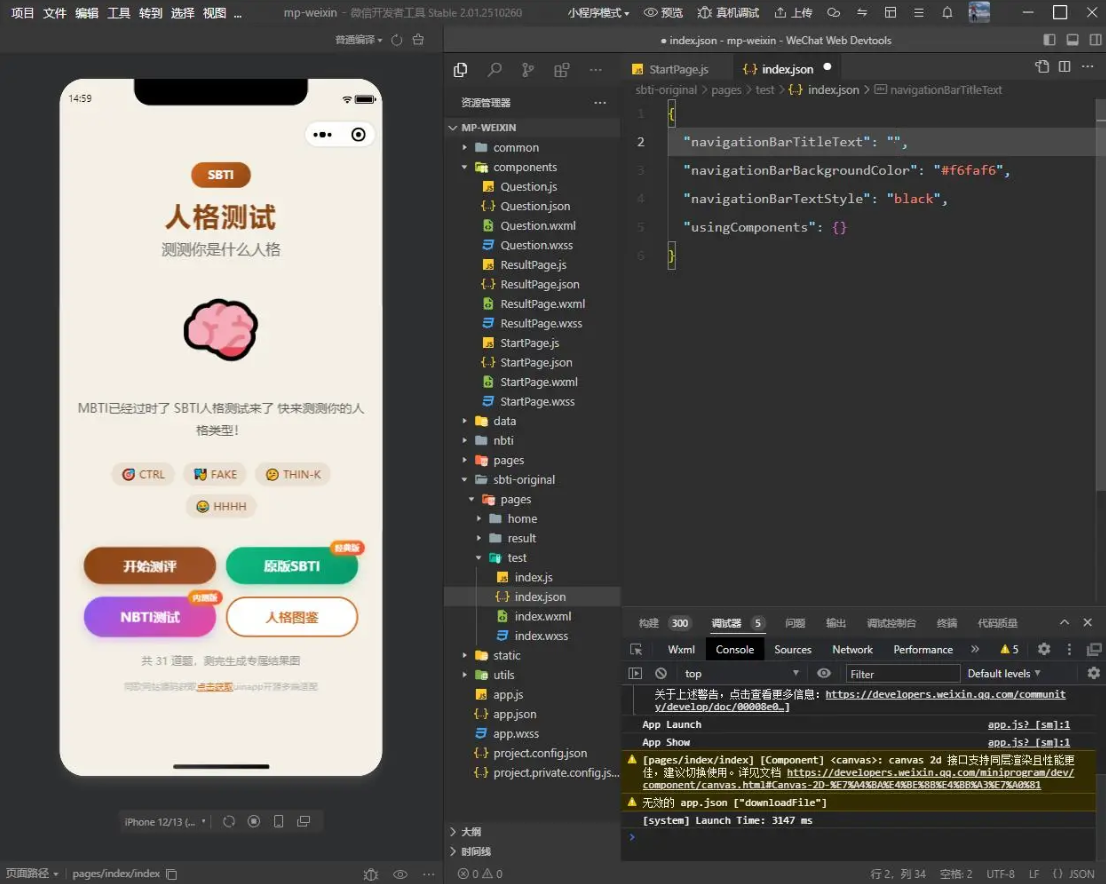1106x884 pixels.
Task: Toggle the console sidebar panel
Action: point(635,673)
